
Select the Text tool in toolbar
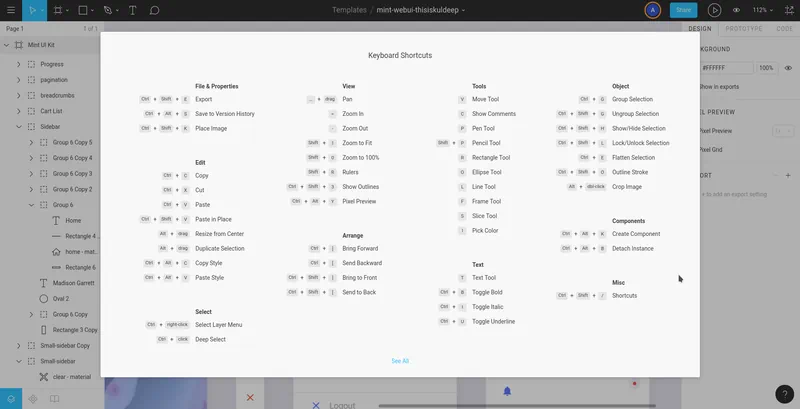(132, 10)
